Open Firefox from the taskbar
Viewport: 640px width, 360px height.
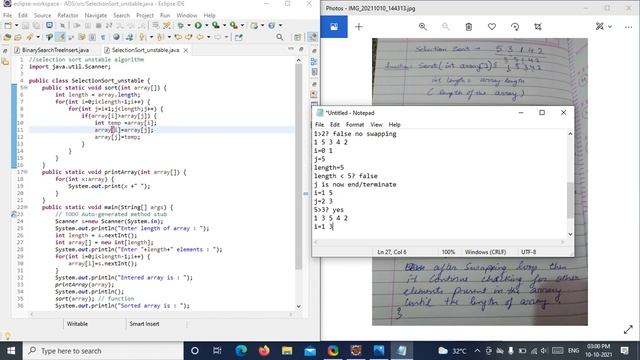[264, 351]
